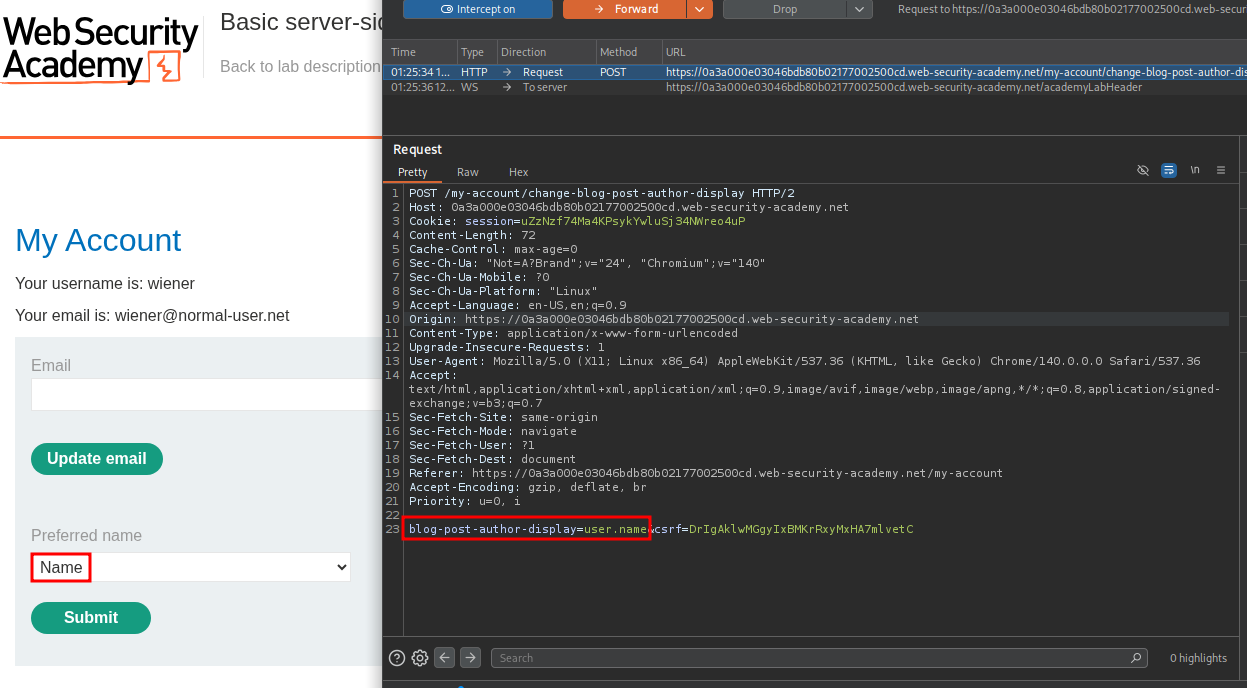Switch to the Raw tab
The image size is (1247, 688).
click(468, 172)
